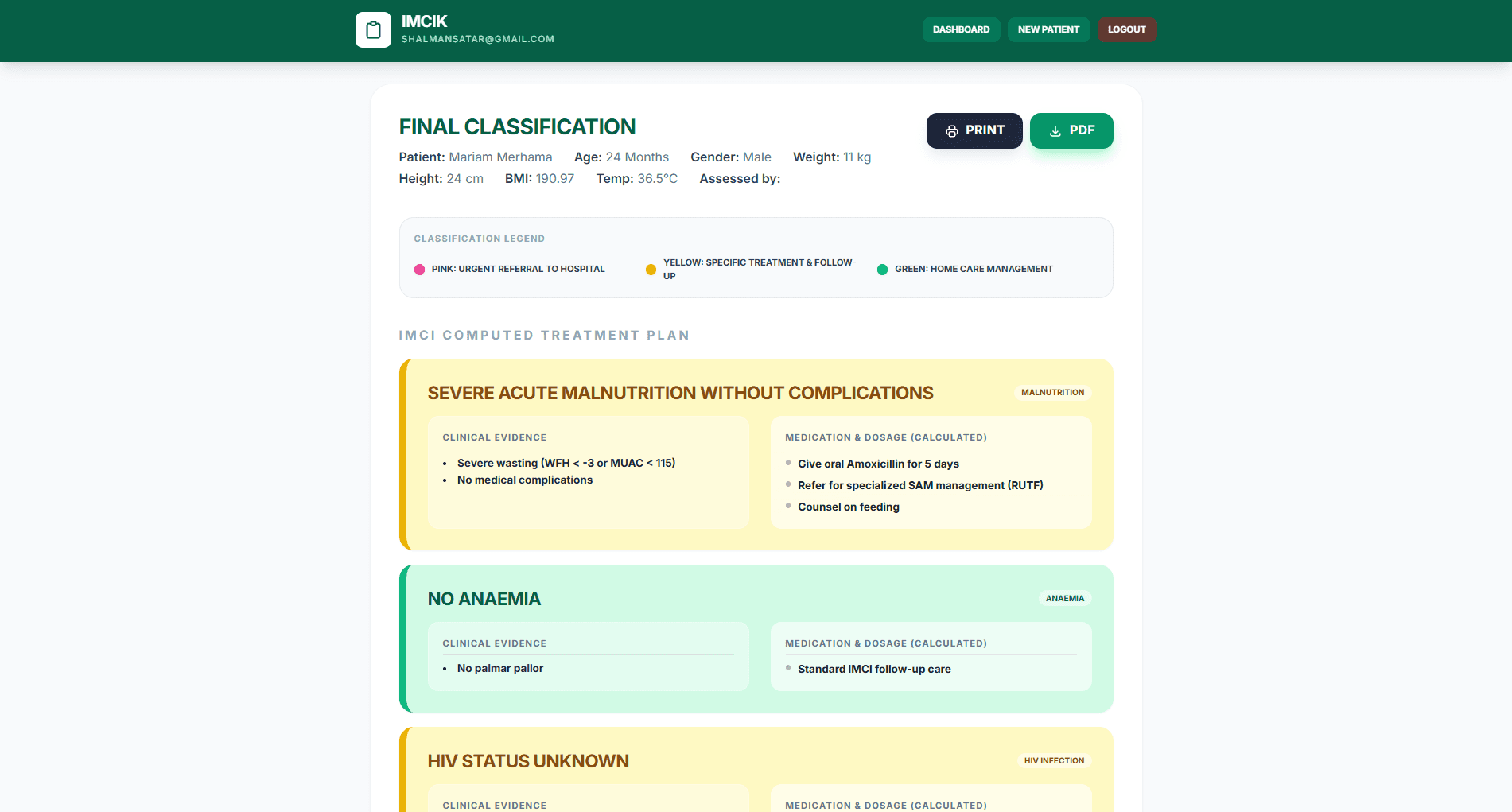
Task: Click the HIV INFECTION category tag
Action: pos(1054,760)
